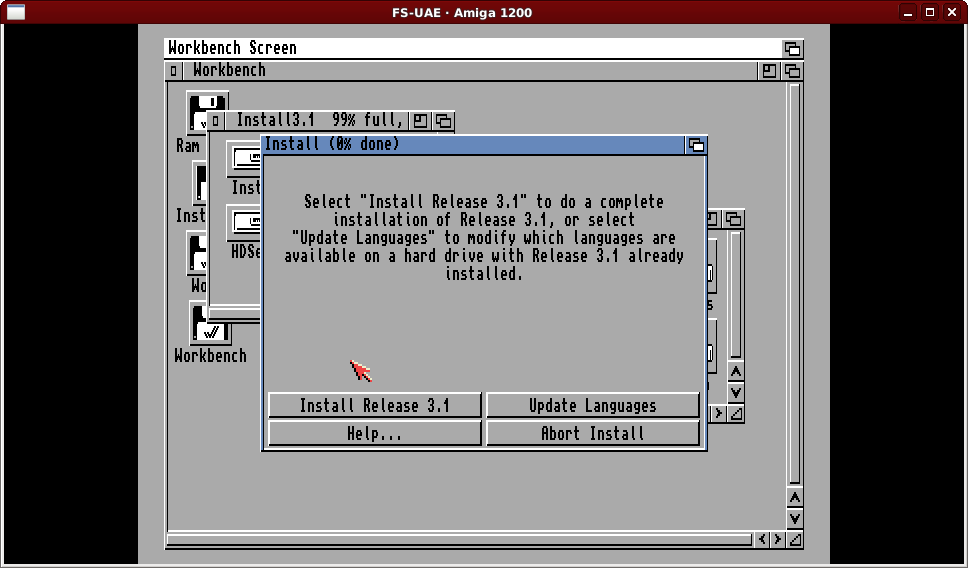Click vertical scrollbar of window behind the installer

click(x=735, y=295)
